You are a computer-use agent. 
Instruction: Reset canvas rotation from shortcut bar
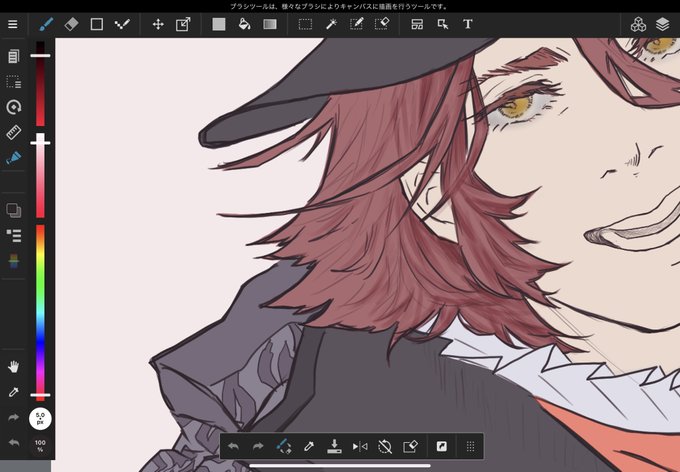pyautogui.click(x=385, y=446)
